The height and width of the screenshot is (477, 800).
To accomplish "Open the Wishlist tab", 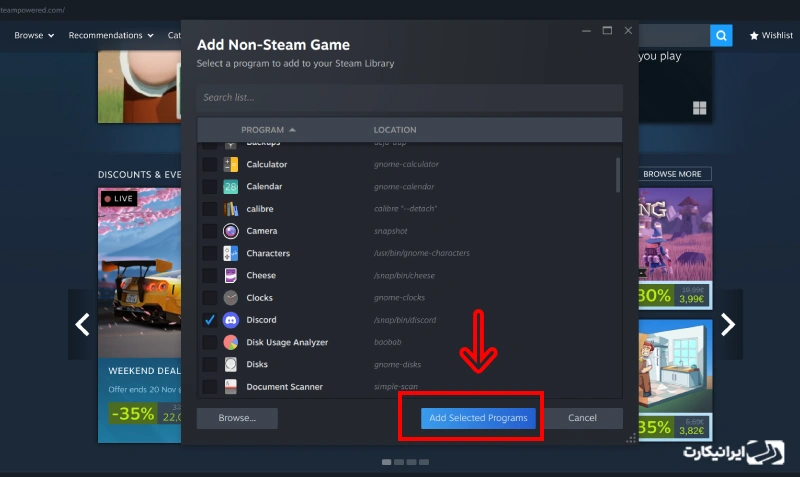I will click(x=770, y=36).
